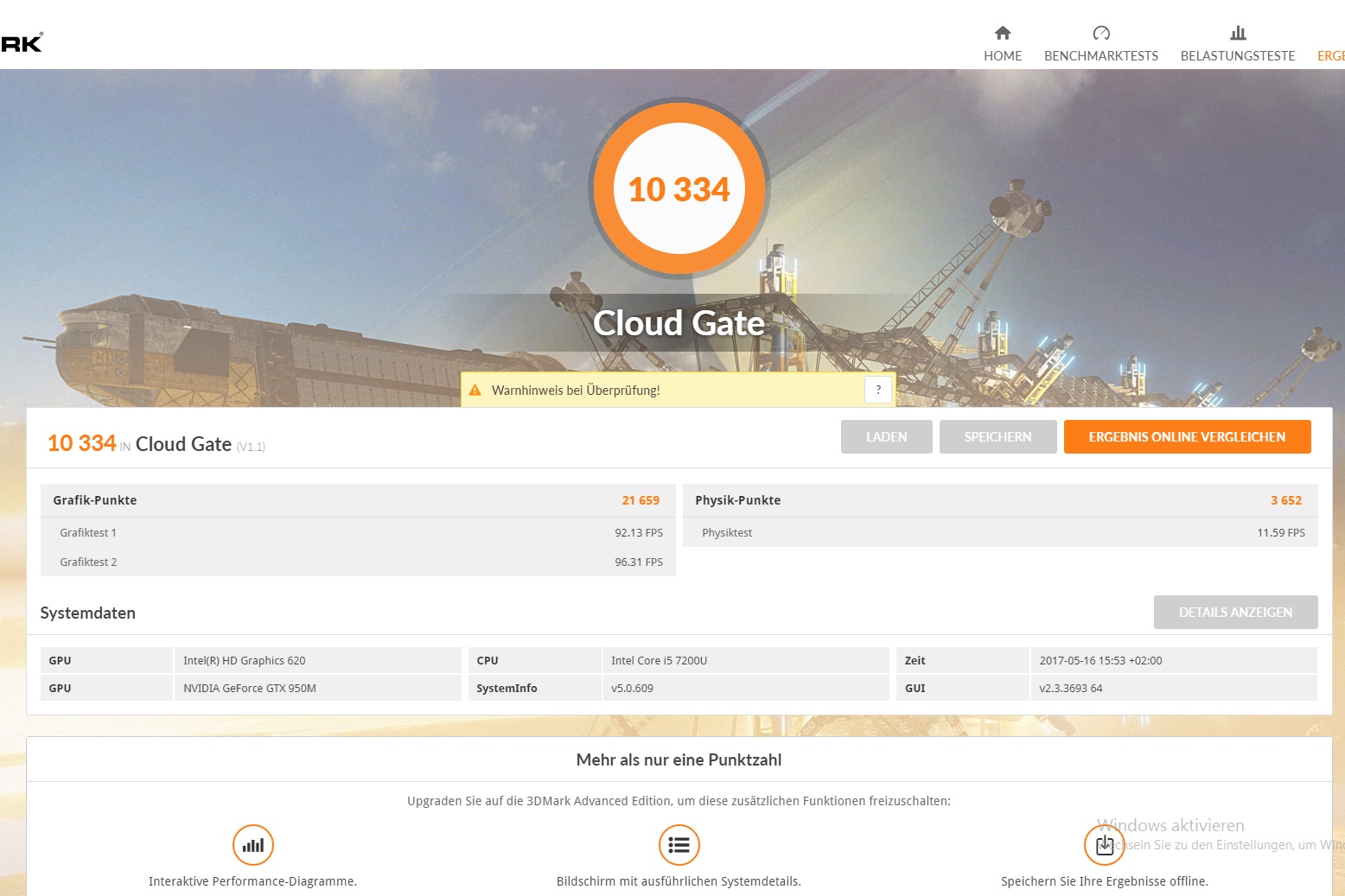Click the Home house icon
This screenshot has width=1345, height=896.
click(x=1003, y=33)
